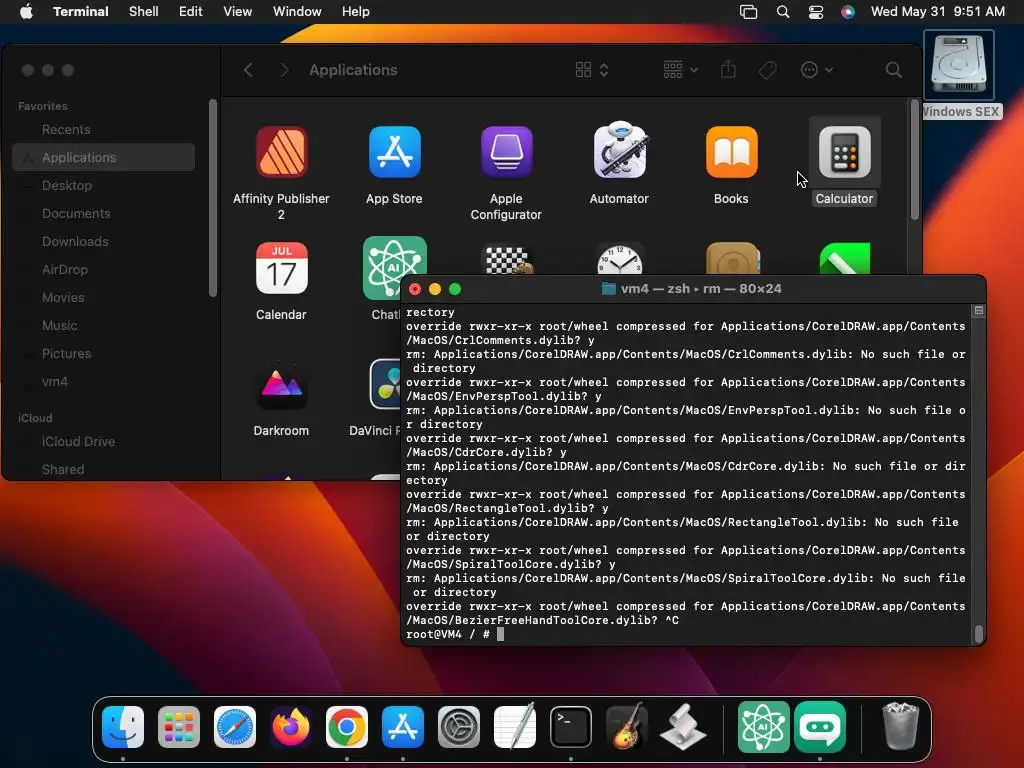This screenshot has width=1024, height=768.
Task: Open Stage Manager icon in menu bar
Action: point(748,12)
